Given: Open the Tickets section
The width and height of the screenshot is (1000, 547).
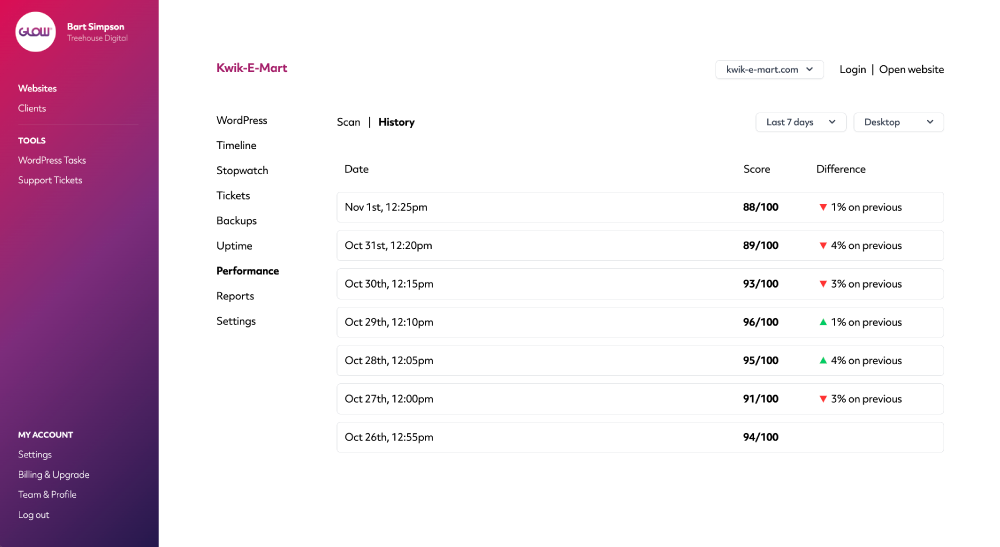Looking at the screenshot, I should (233, 195).
